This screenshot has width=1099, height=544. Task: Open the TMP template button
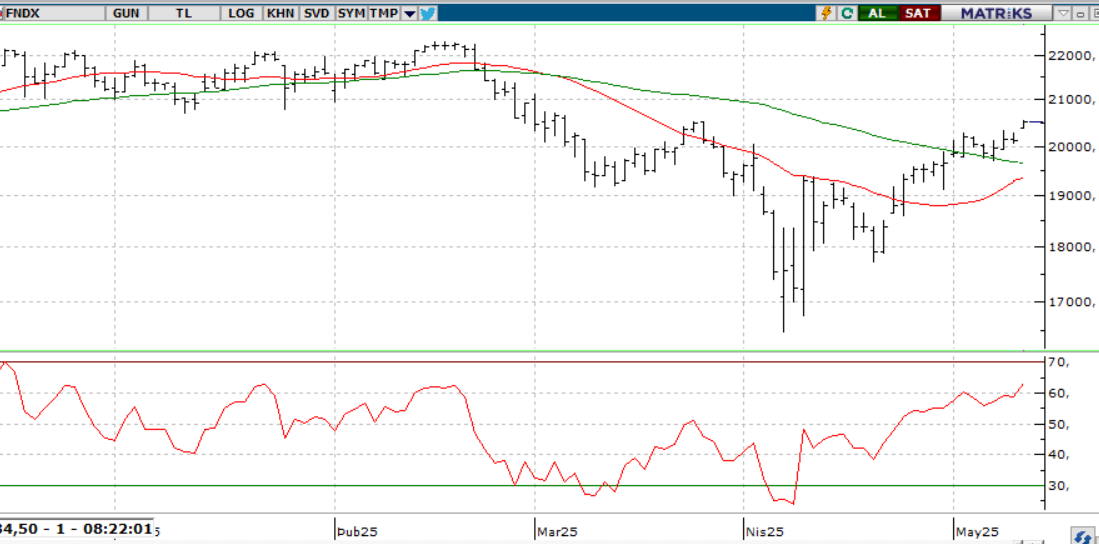click(x=384, y=13)
